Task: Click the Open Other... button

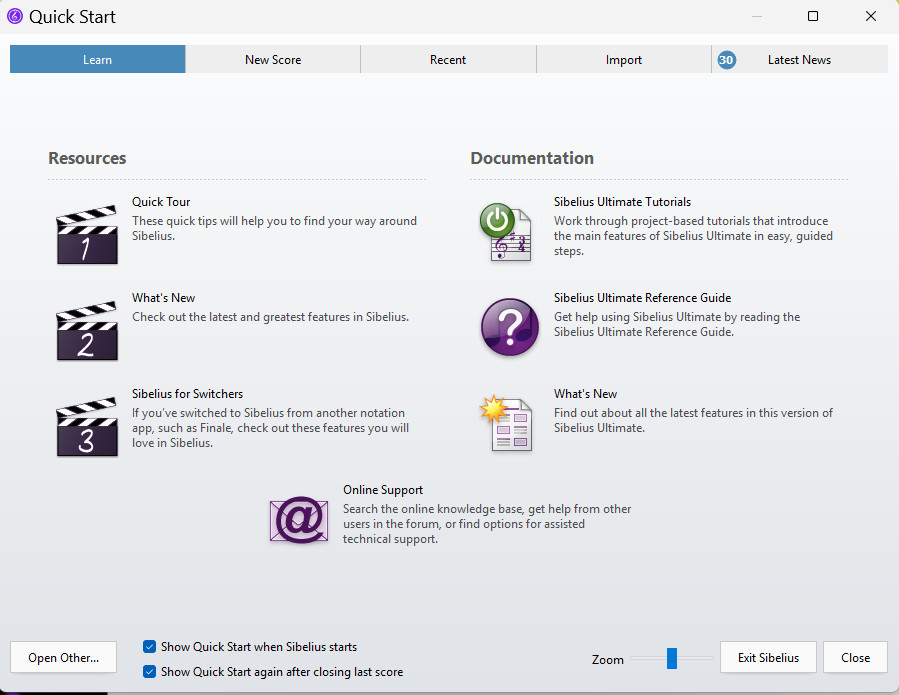Action: 64,657
